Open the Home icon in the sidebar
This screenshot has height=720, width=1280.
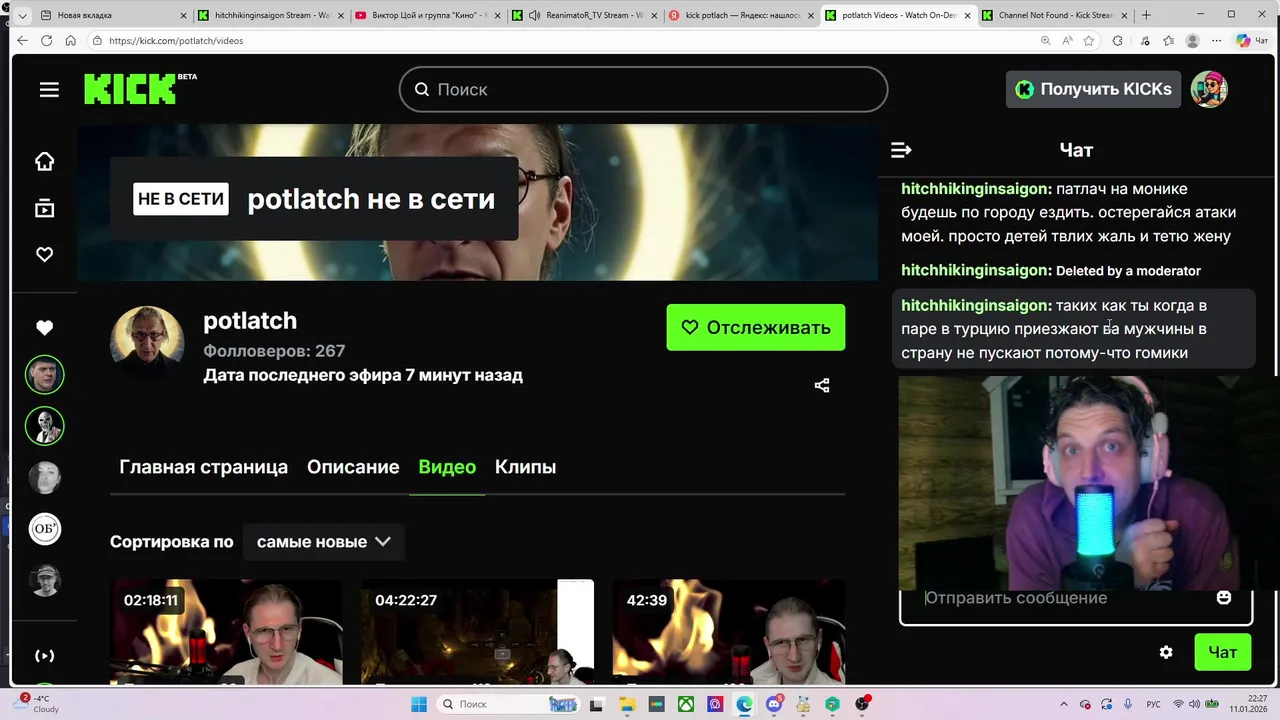click(x=44, y=162)
